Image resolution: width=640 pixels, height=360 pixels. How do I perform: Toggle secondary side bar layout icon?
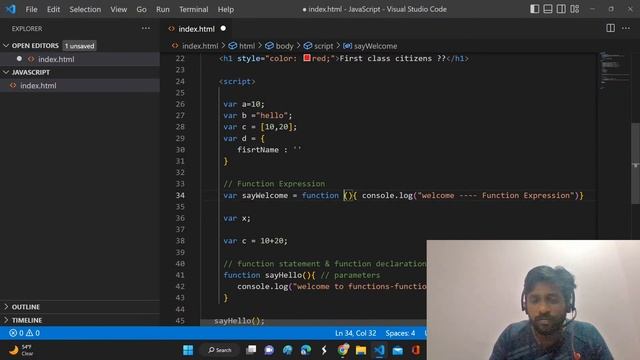click(x=561, y=9)
